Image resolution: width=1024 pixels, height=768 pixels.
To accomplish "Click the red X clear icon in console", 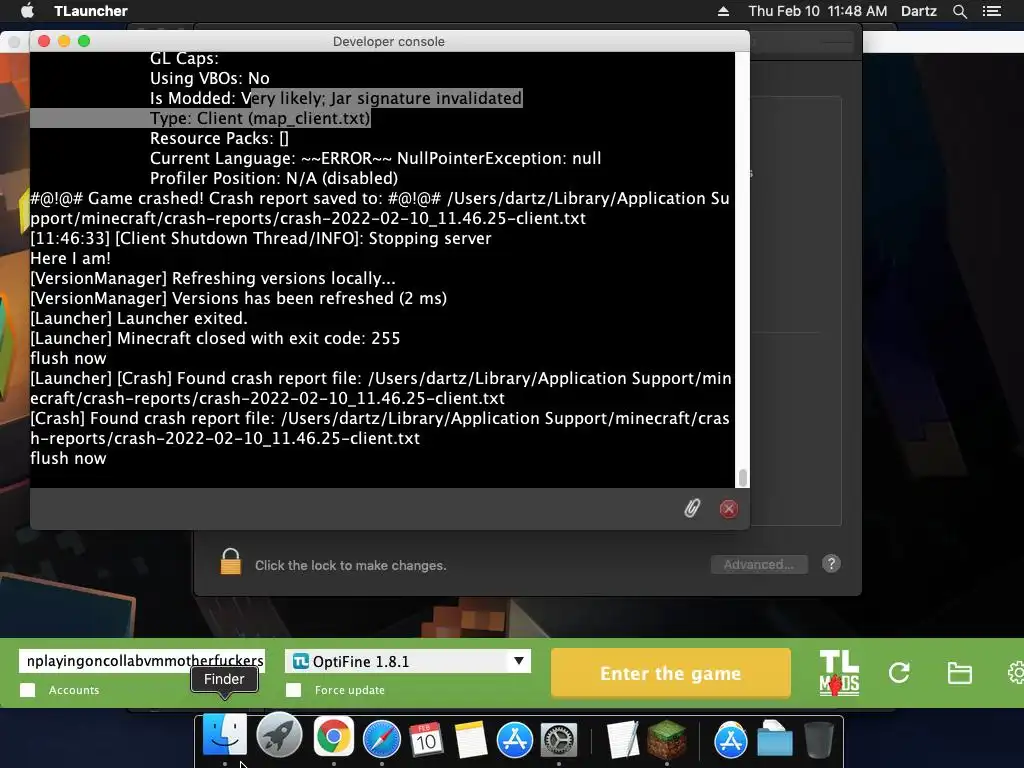I will point(728,509).
